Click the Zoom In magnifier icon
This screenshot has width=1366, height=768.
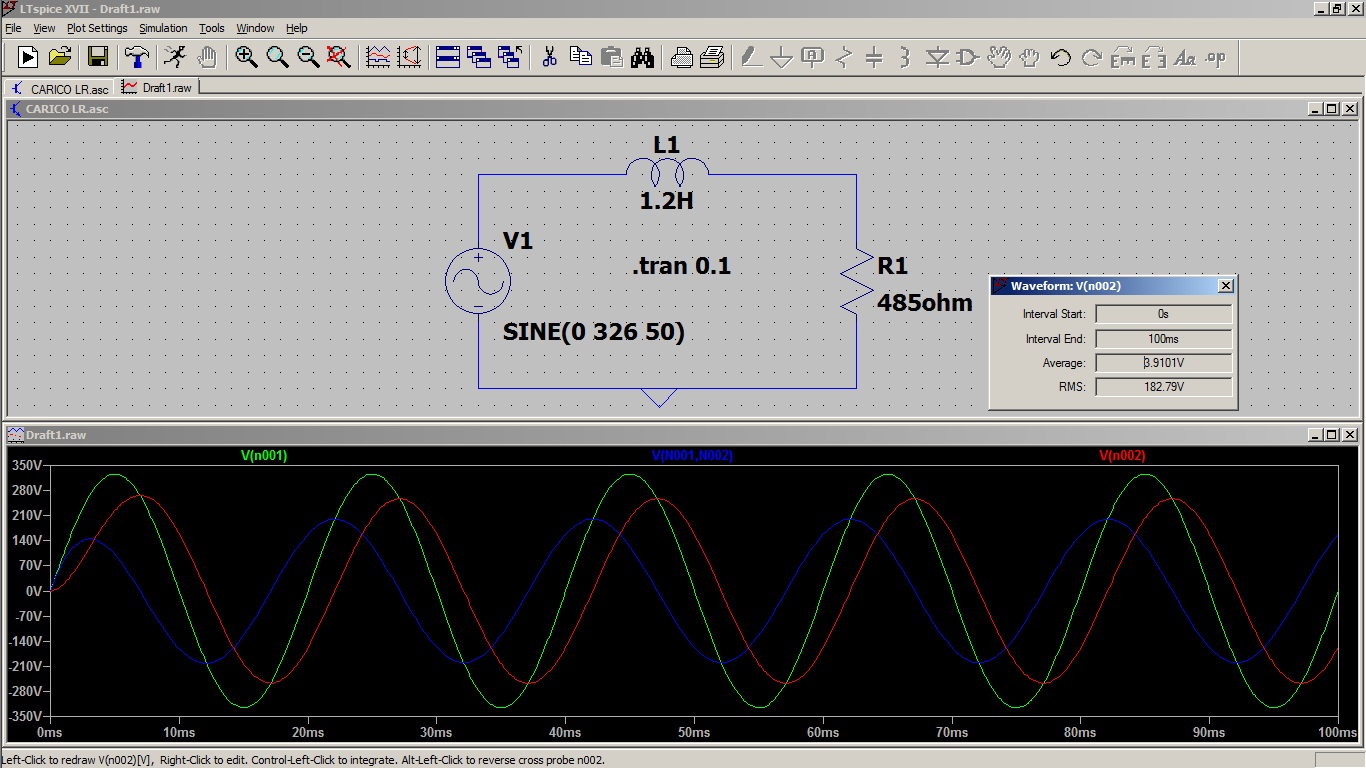tap(246, 57)
